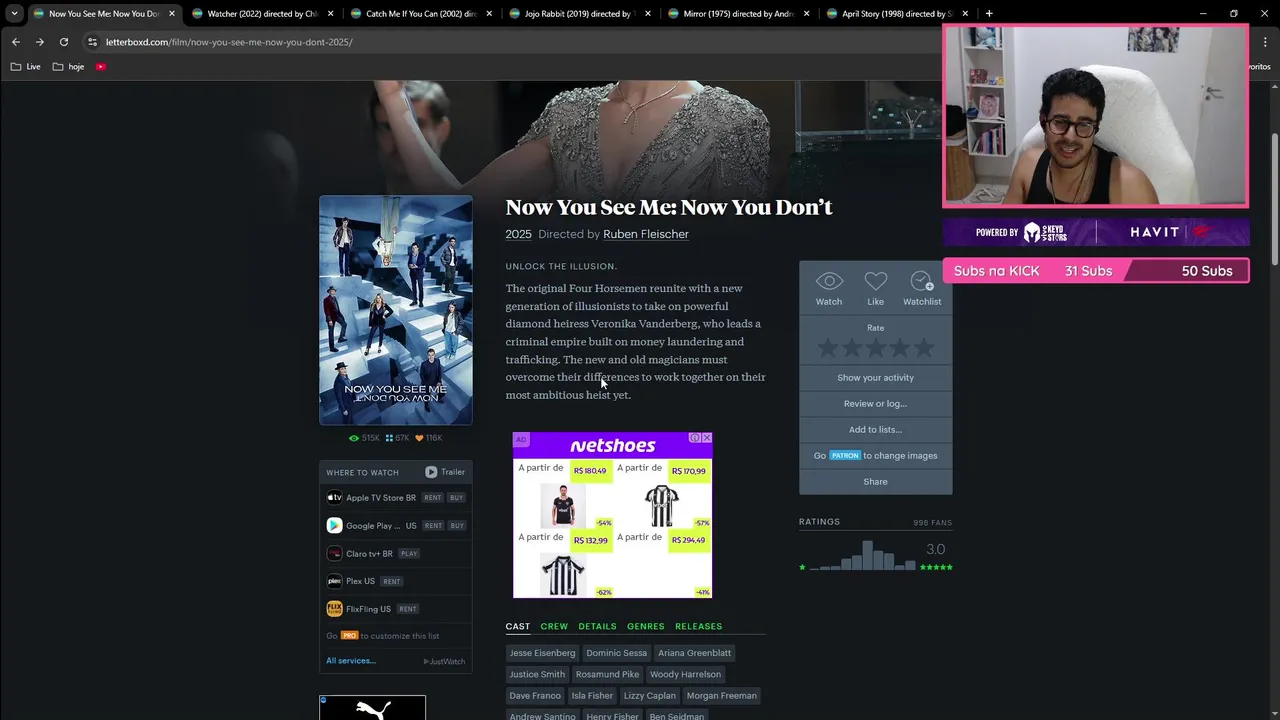Open cast member Morgan Freeman
Screen dimensions: 1280x720
(x=722, y=695)
